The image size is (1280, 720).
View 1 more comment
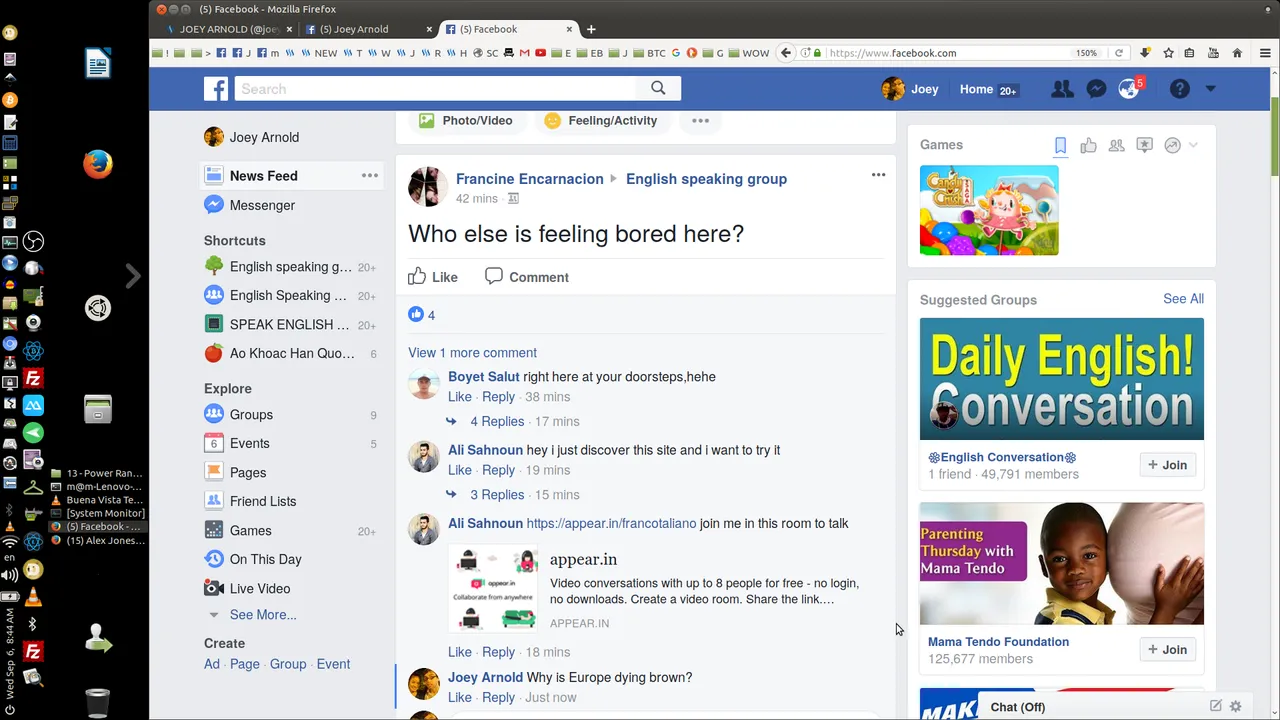tap(472, 352)
